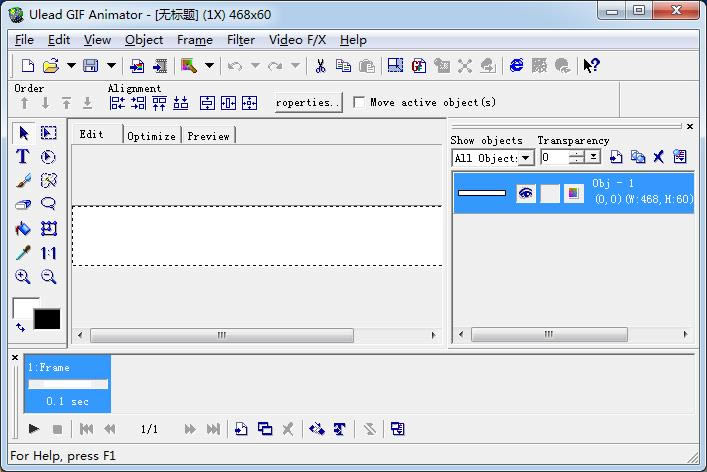Click Duplicate Object icon in object panel

[638, 157]
